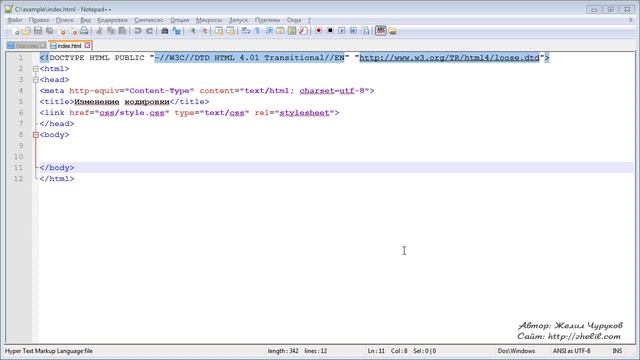Click the user-defined language icon

coord(280,31)
